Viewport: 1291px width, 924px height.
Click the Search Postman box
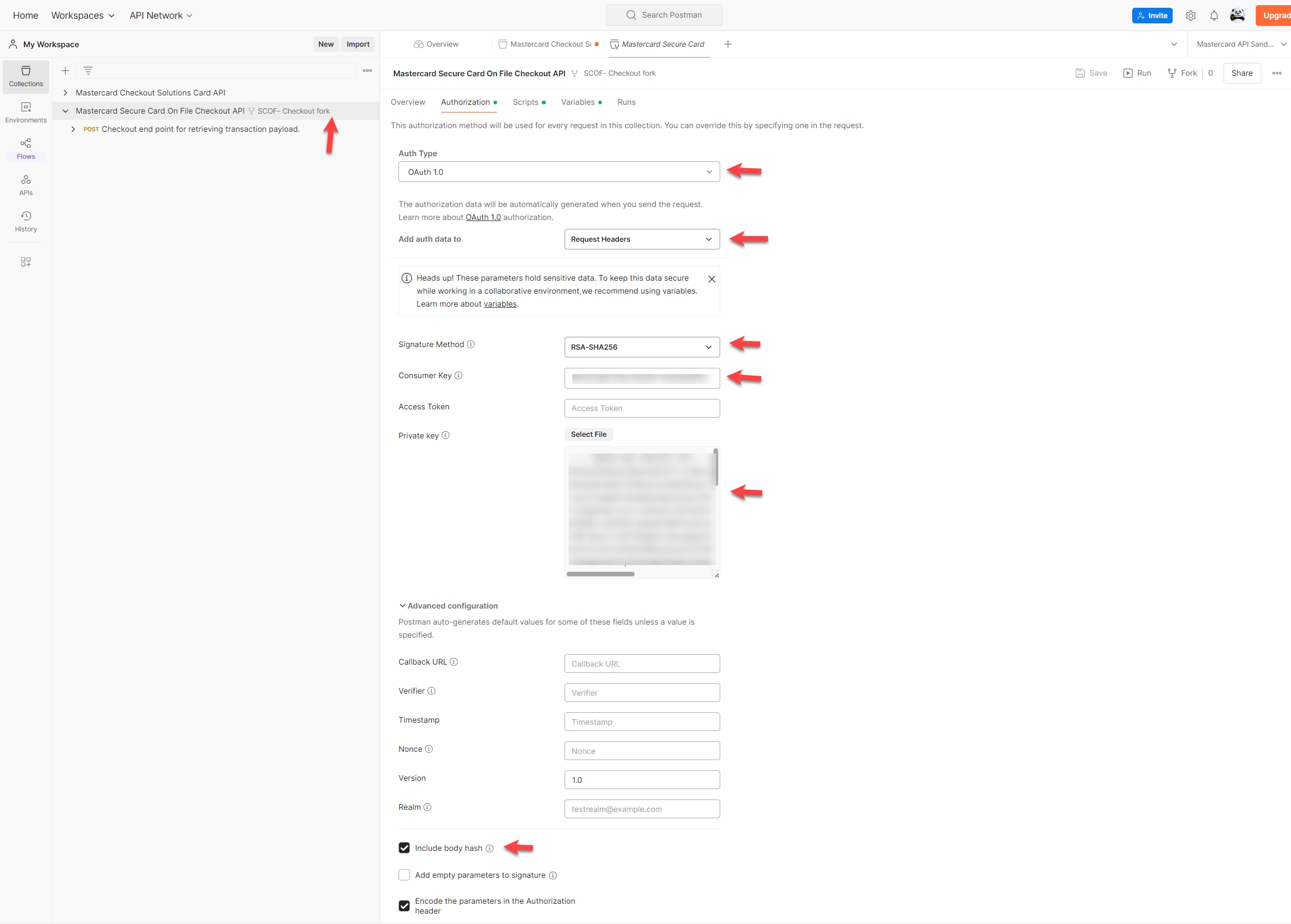(x=664, y=16)
